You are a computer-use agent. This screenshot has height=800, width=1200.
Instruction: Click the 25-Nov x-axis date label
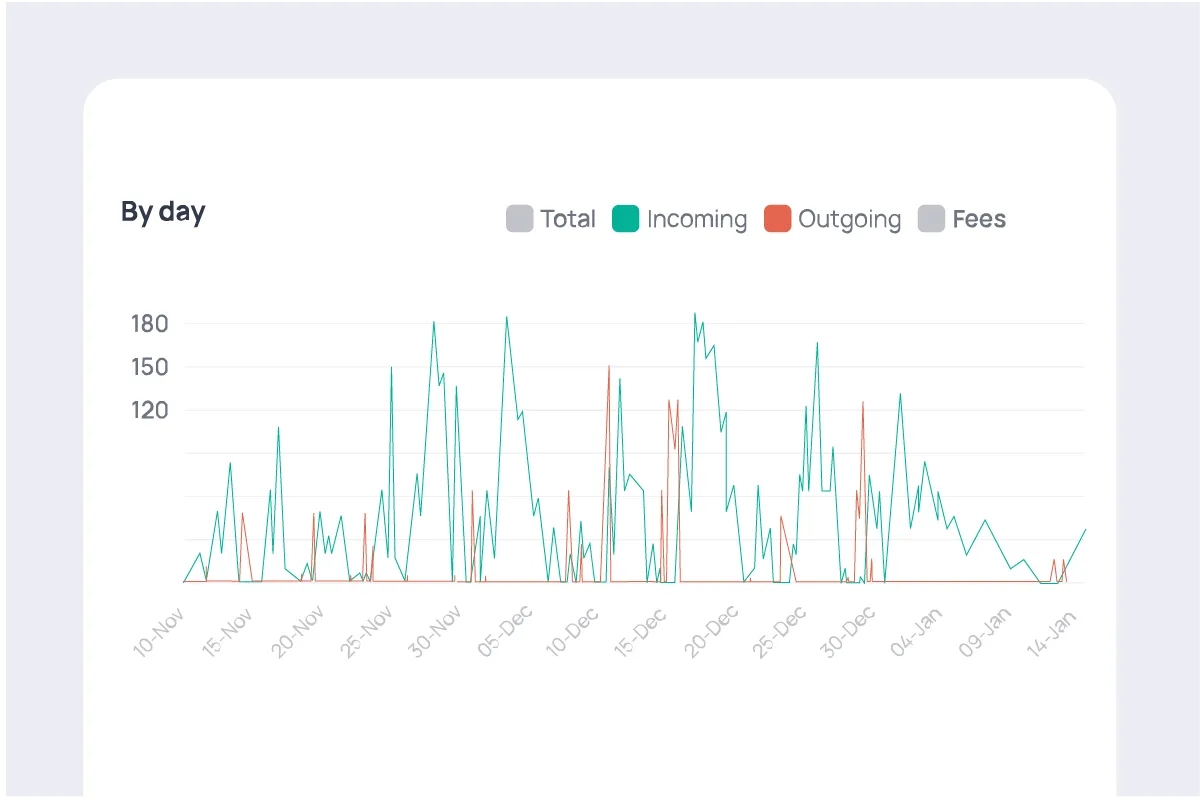click(365, 630)
